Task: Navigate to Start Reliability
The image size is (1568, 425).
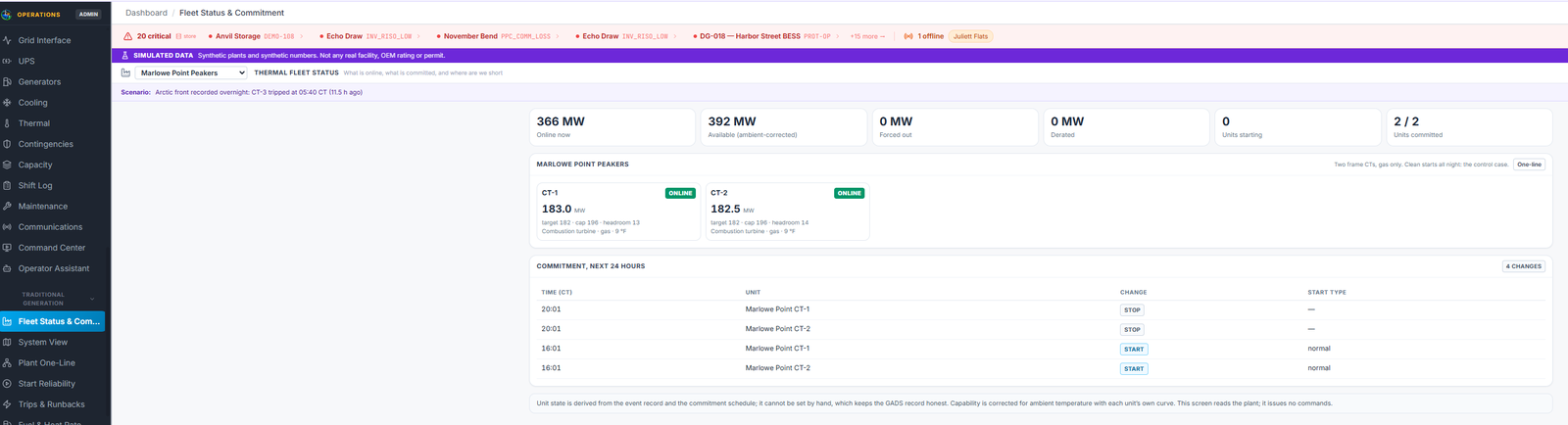Action: (x=52, y=384)
